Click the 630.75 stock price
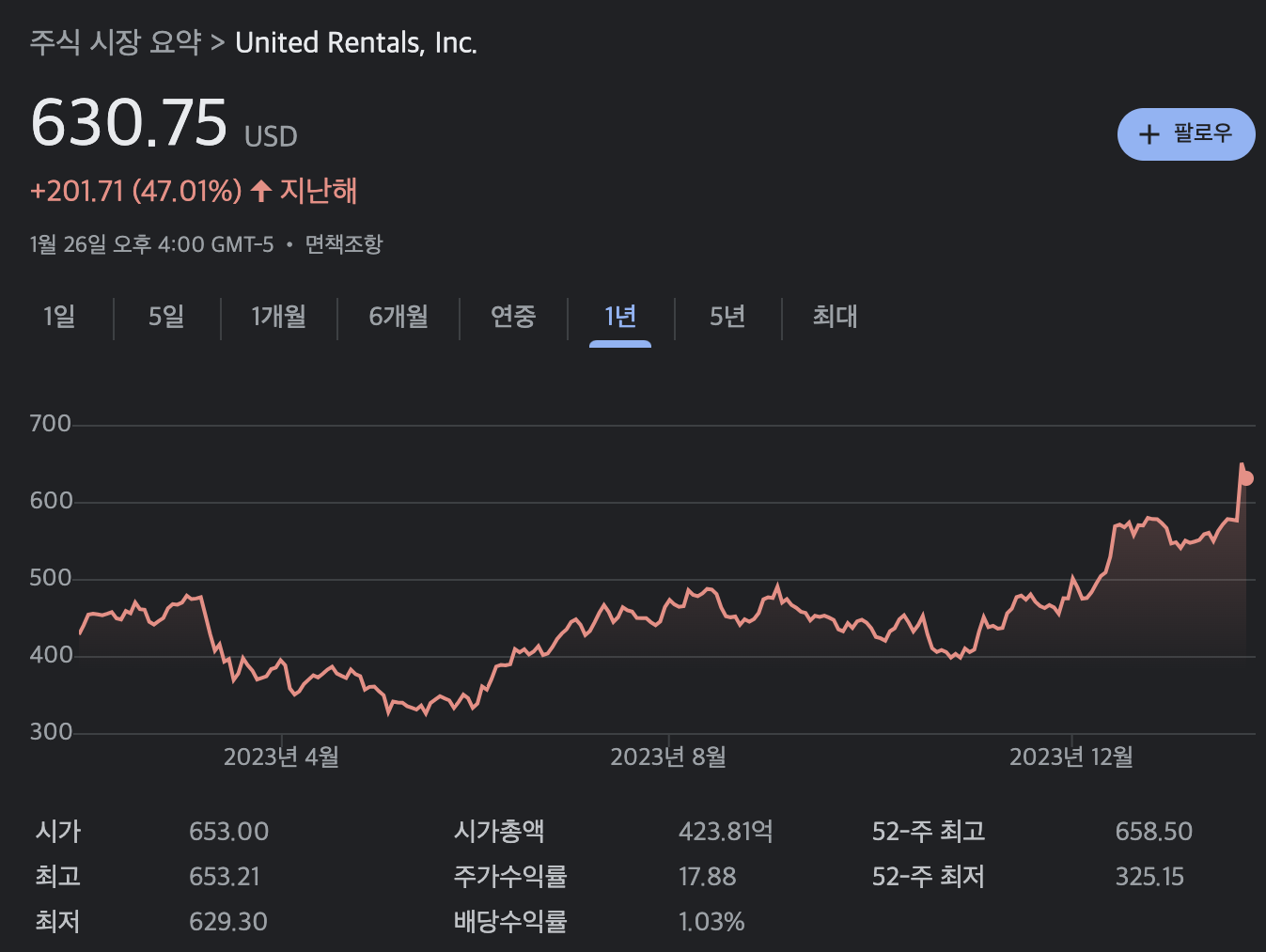 (130, 123)
